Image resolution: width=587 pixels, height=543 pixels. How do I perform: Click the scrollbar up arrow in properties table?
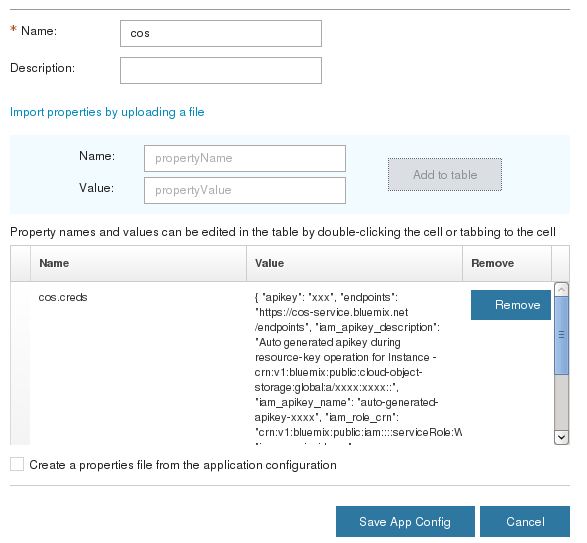[x=561, y=289]
